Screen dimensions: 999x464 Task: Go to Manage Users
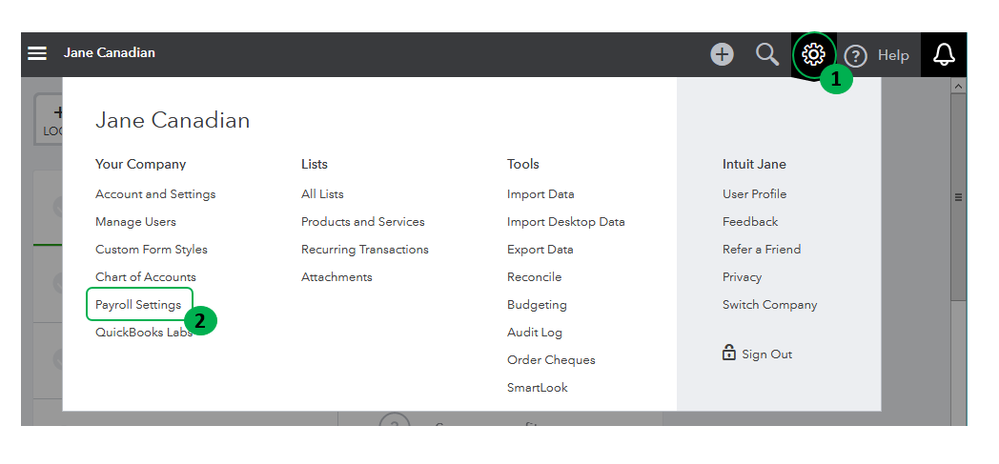[135, 222]
